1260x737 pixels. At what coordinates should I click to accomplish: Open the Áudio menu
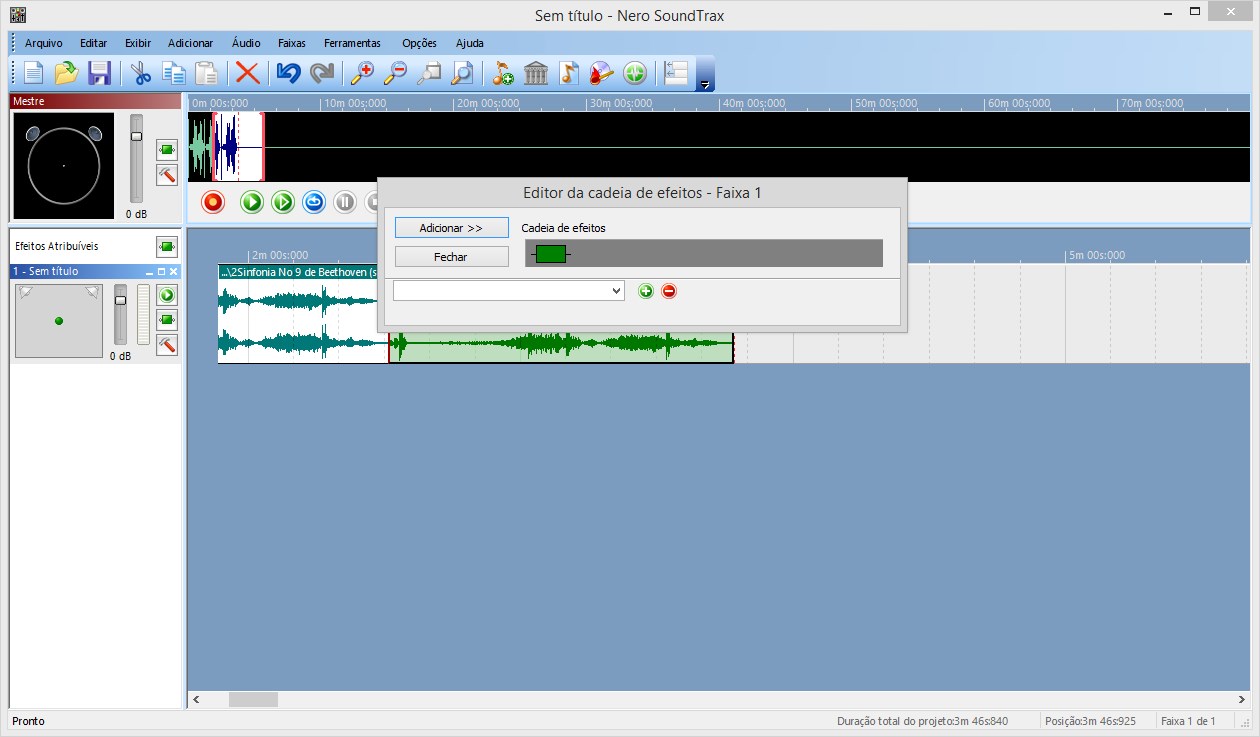pos(246,43)
